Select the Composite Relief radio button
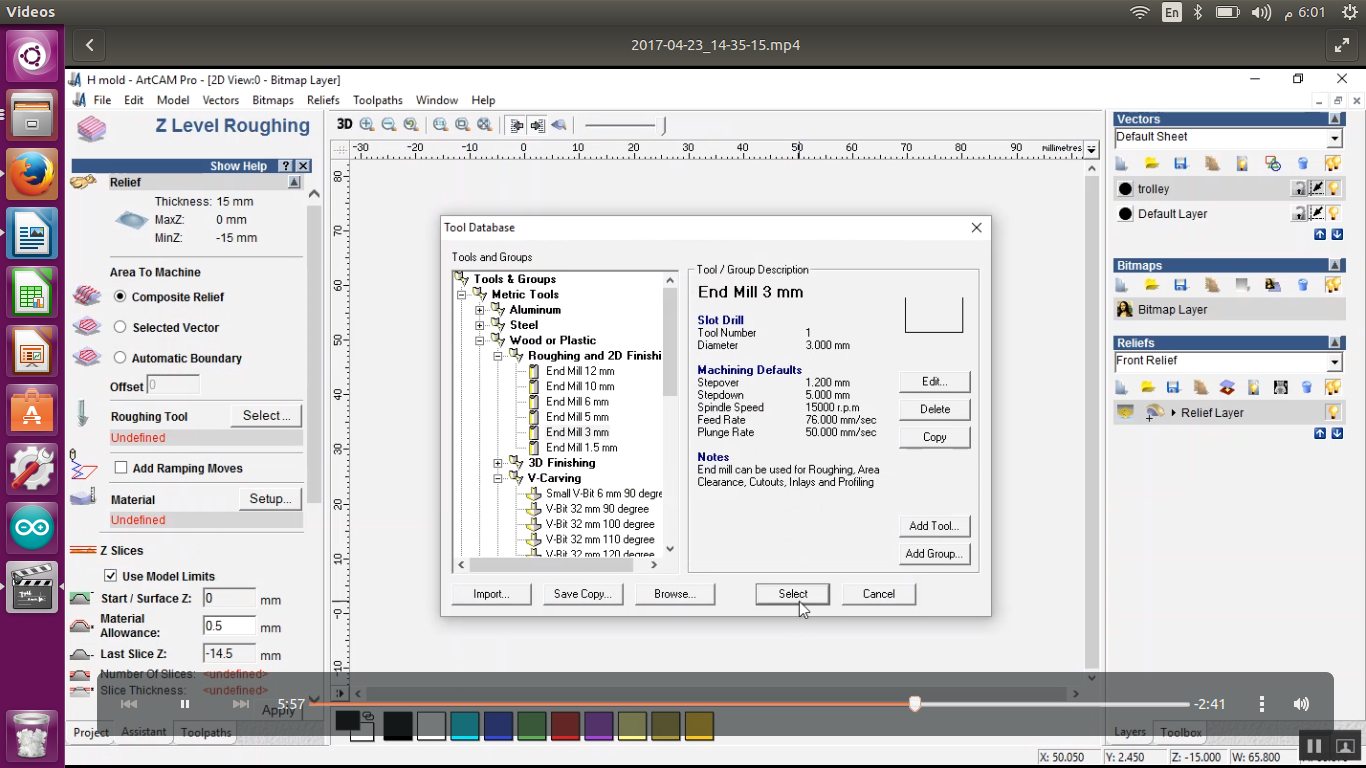Viewport: 1366px width, 768px height. pos(120,297)
